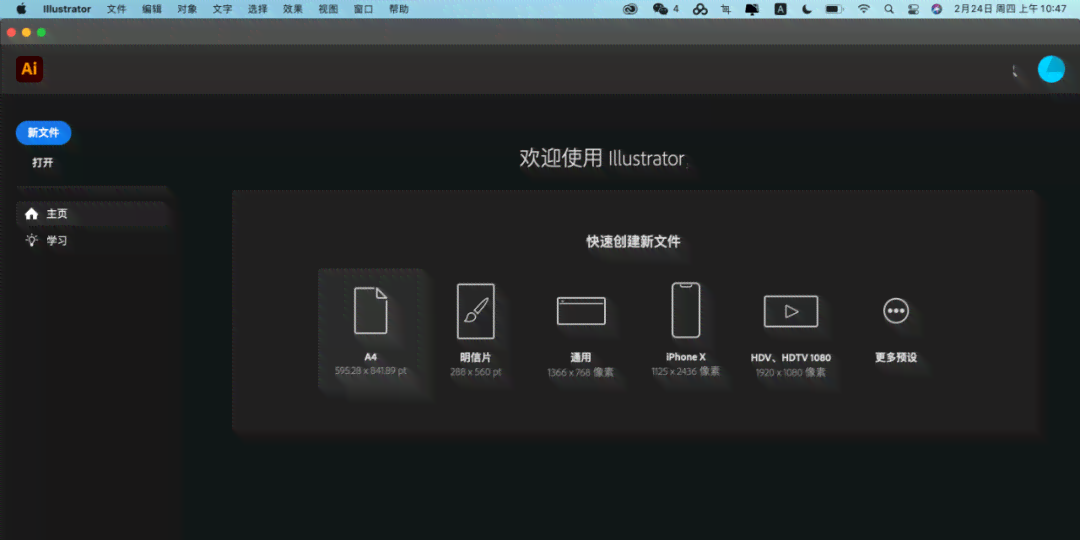1080x540 pixels.
Task: Click the 新文件 button
Action: (x=43, y=133)
